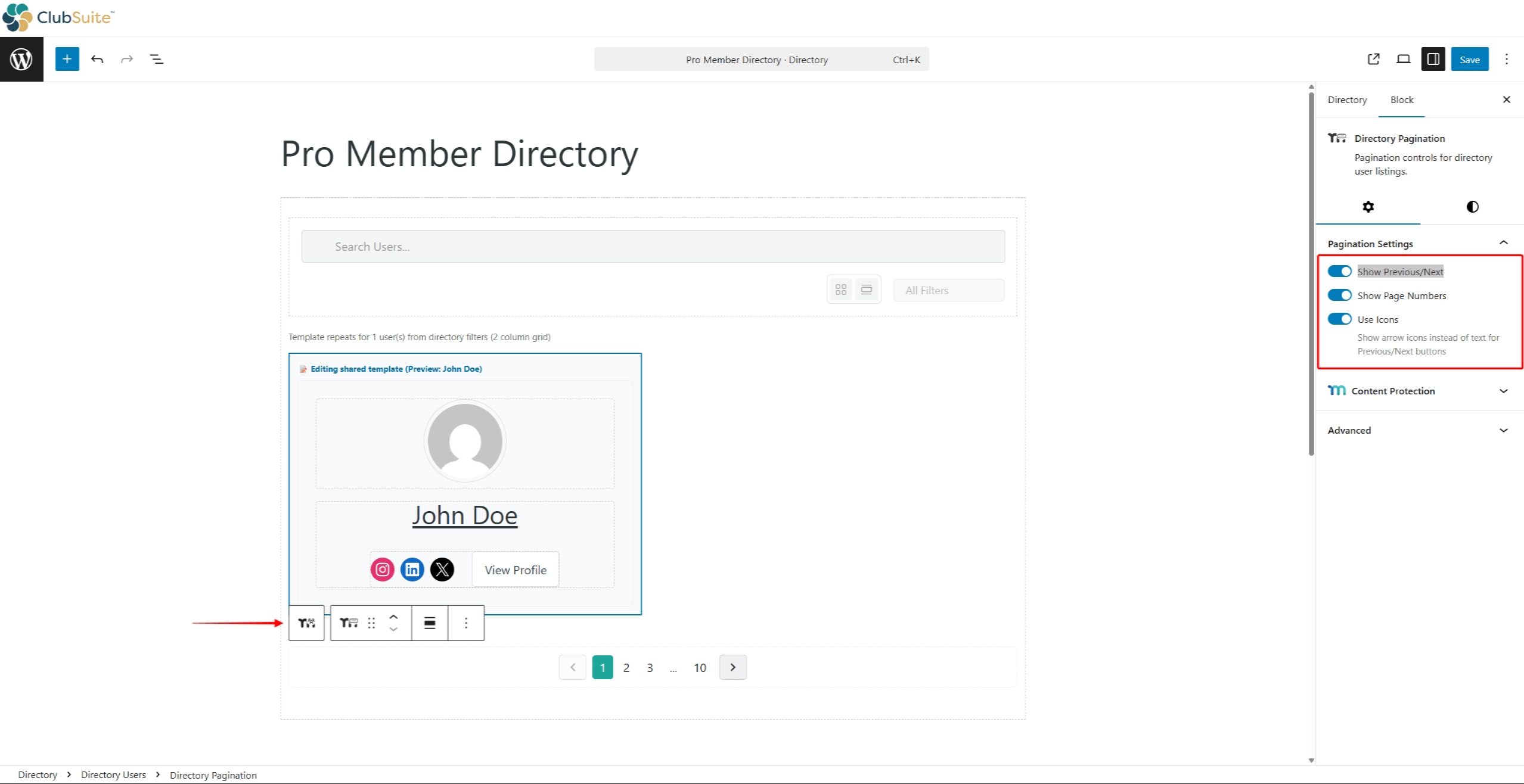Click the grid view icon near All Filters
The image size is (1524, 784).
coord(841,289)
